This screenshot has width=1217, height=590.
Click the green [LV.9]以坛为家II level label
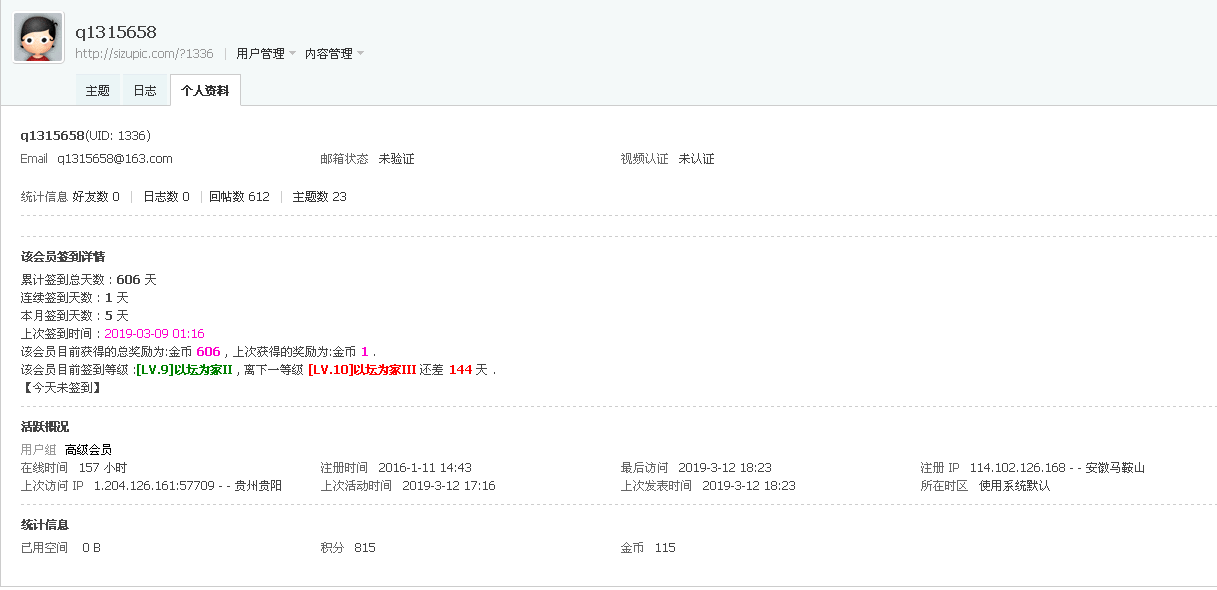[x=185, y=370]
